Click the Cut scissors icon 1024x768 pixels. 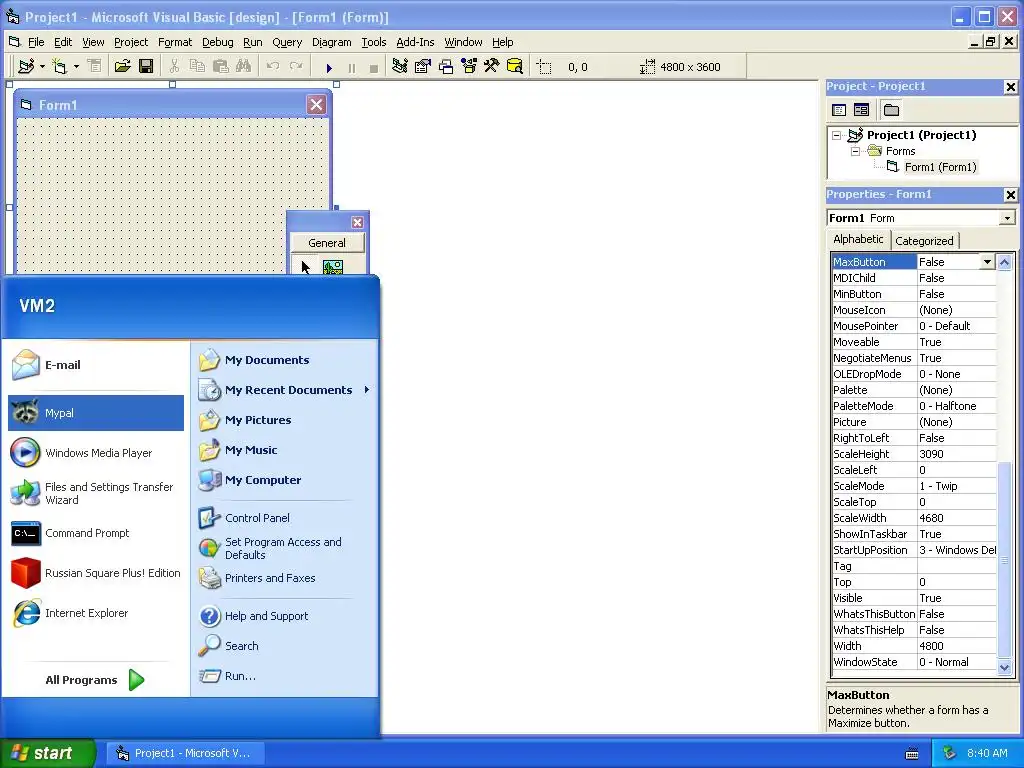(x=174, y=67)
